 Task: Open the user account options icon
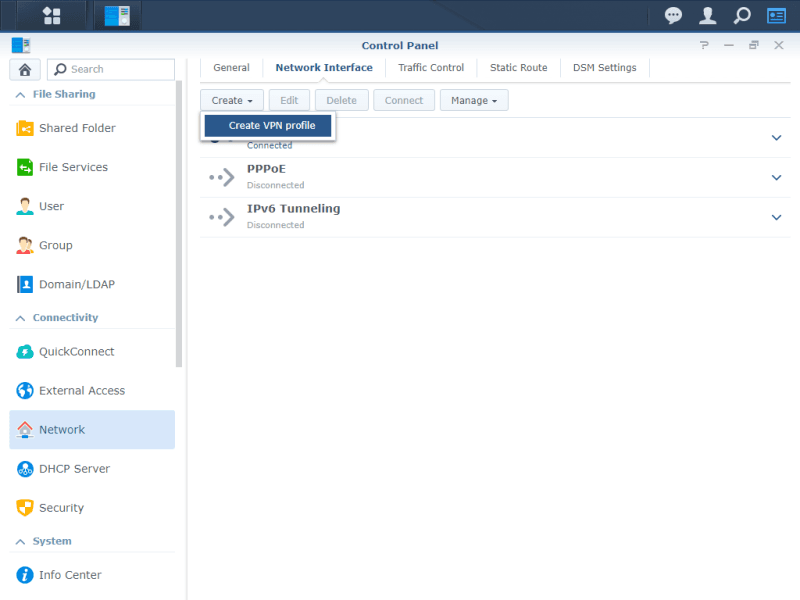(707, 15)
